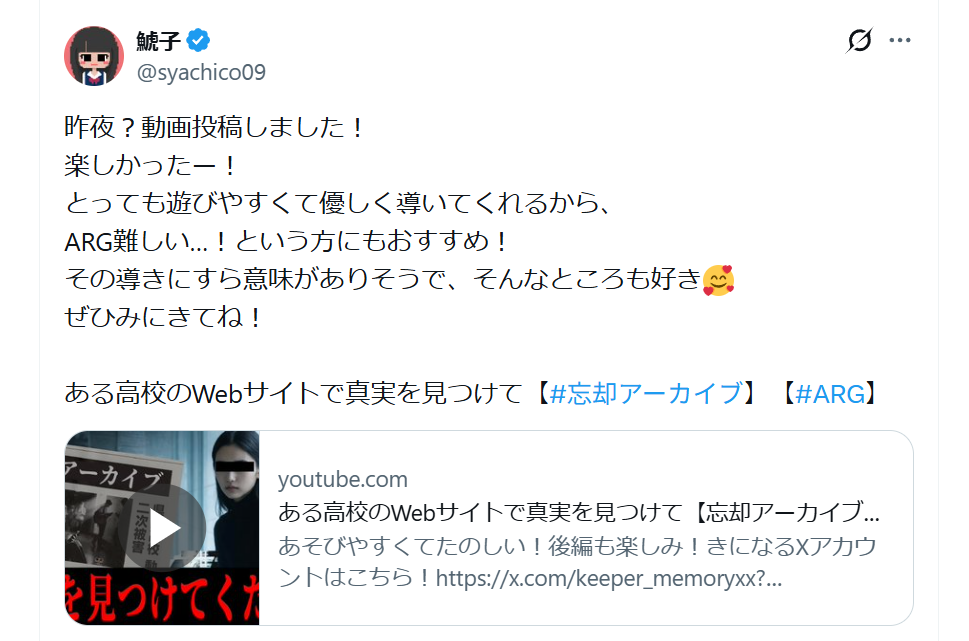The height and width of the screenshot is (641, 969).
Task: Click the smiling-face-with-hearts emoji
Action: pos(719,280)
